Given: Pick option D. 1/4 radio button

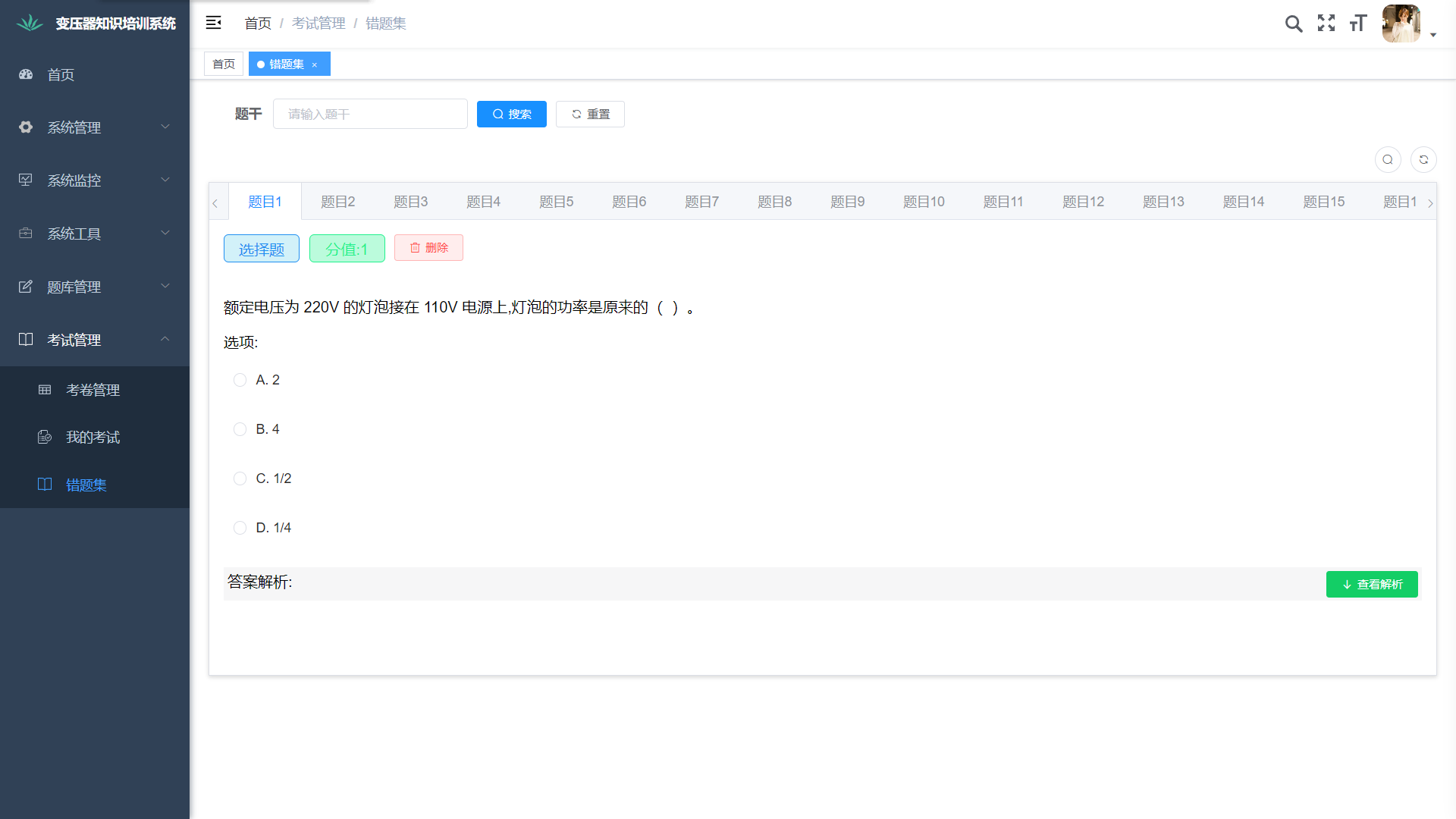Looking at the screenshot, I should point(240,528).
